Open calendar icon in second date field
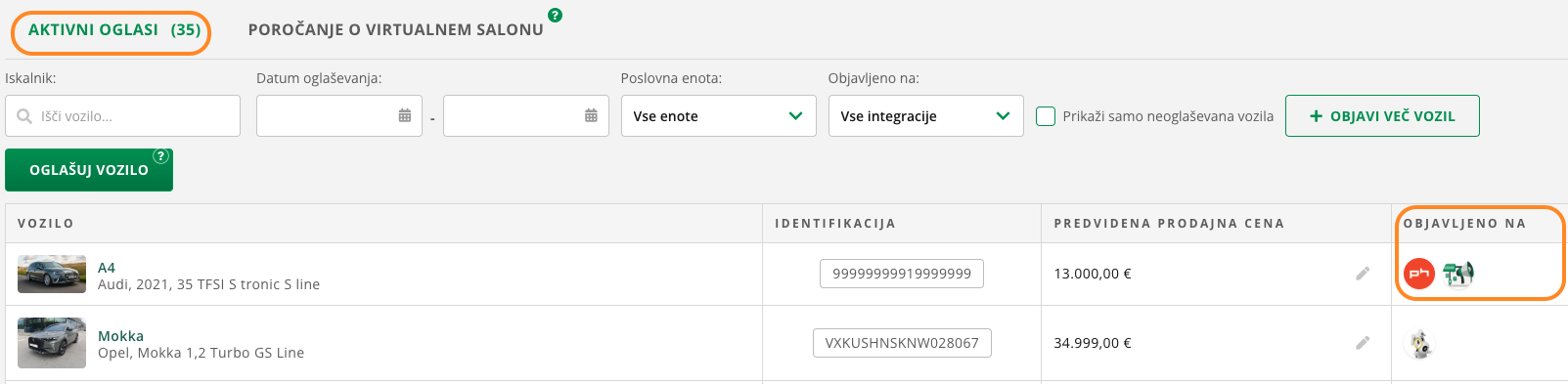This screenshot has width=1568, height=384. (591, 115)
